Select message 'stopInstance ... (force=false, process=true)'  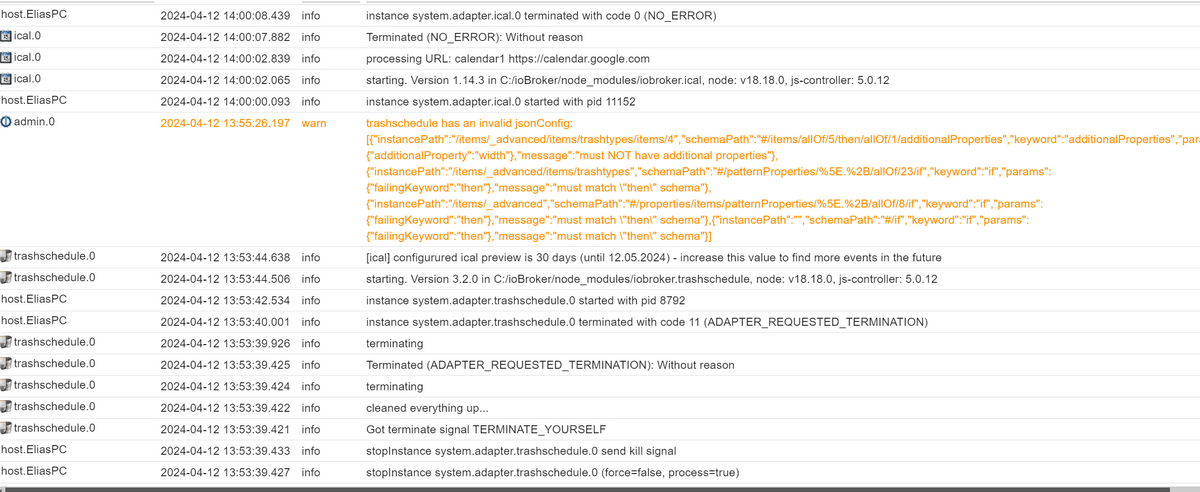(x=553, y=472)
